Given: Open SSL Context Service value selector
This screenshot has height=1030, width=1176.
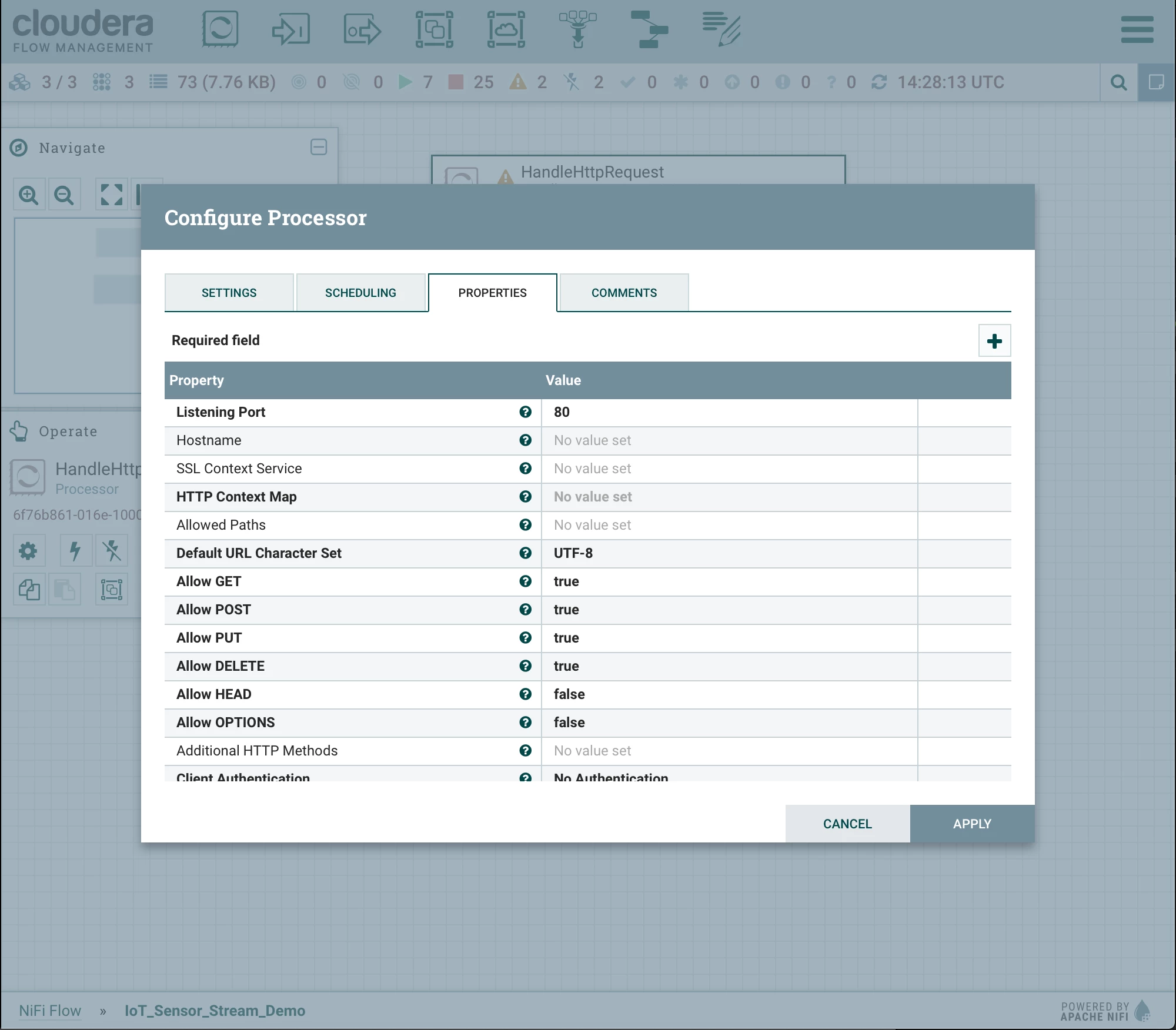Looking at the screenshot, I should pyautogui.click(x=729, y=469).
